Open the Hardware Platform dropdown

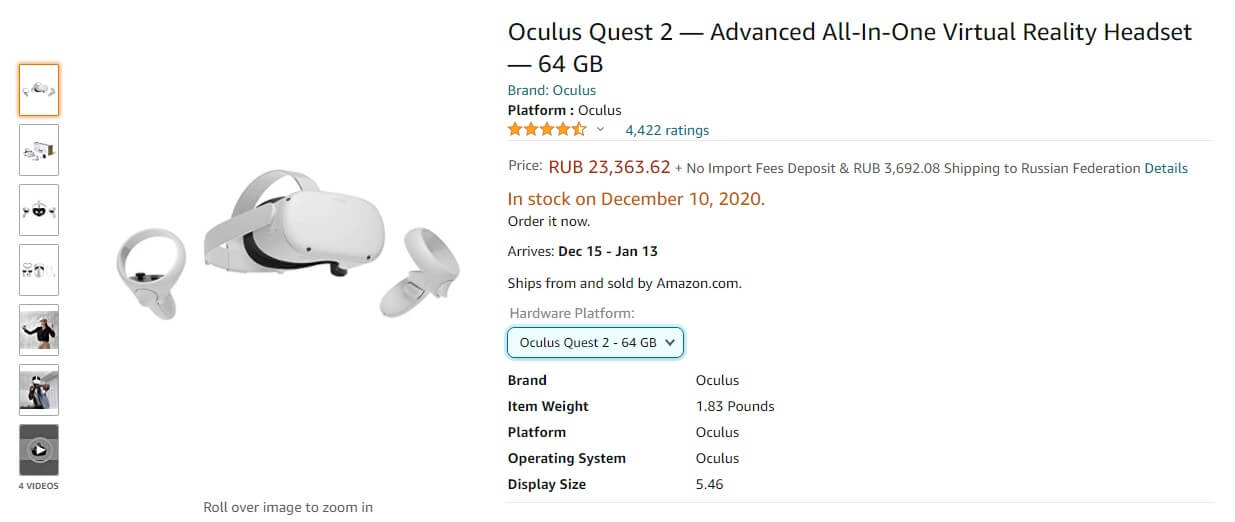(595, 342)
